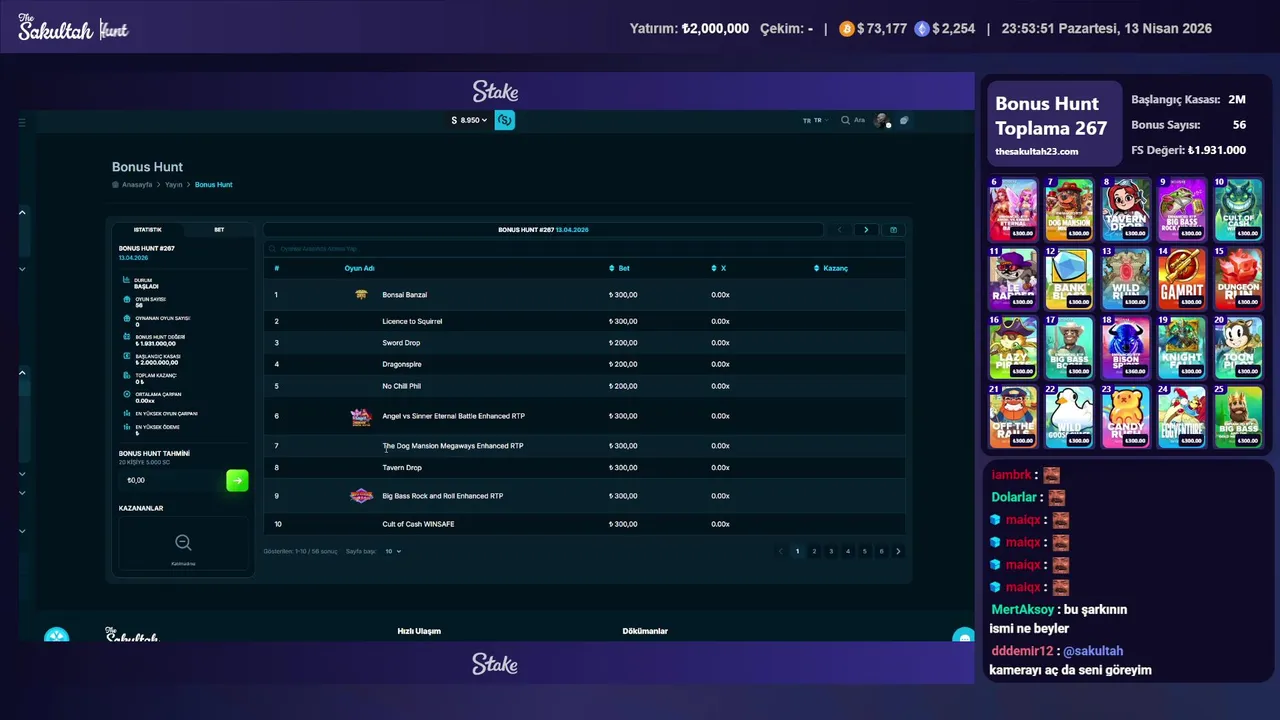Go to the previous bonus hunt arrow
This screenshot has width=1280, height=720.
pos(840,230)
